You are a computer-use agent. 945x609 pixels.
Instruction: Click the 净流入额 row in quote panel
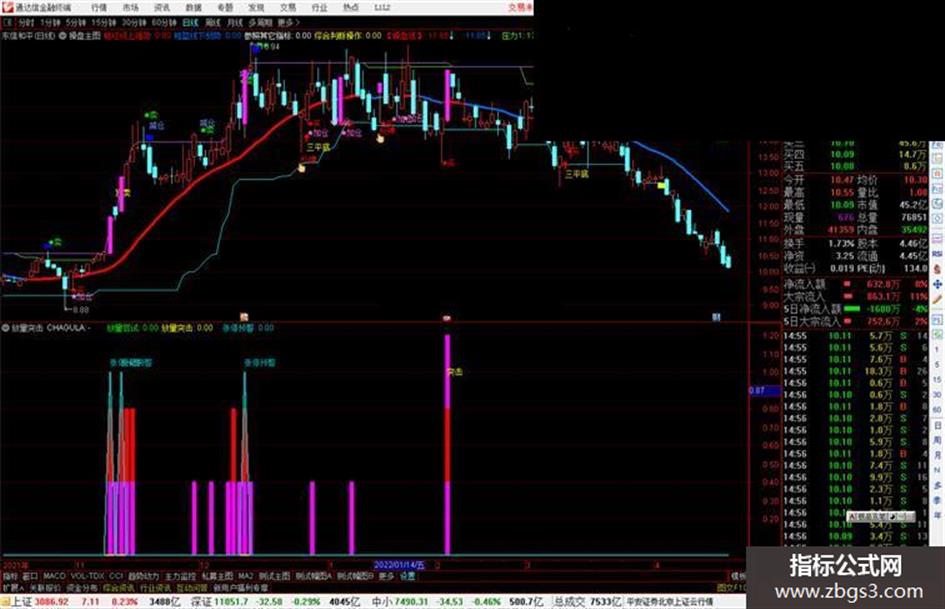click(855, 283)
